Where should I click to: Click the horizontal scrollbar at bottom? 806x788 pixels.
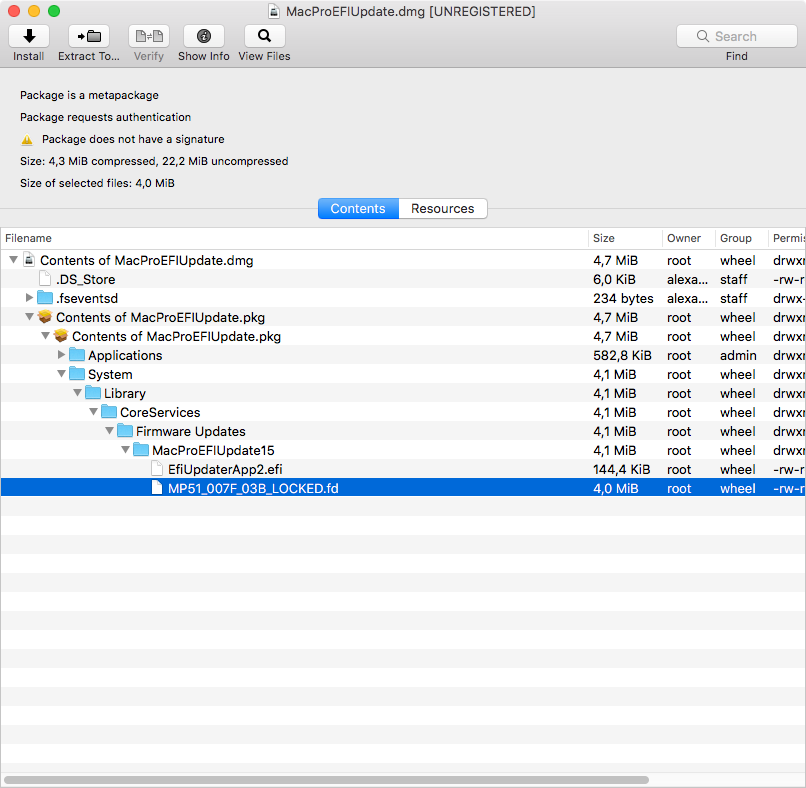click(326, 780)
